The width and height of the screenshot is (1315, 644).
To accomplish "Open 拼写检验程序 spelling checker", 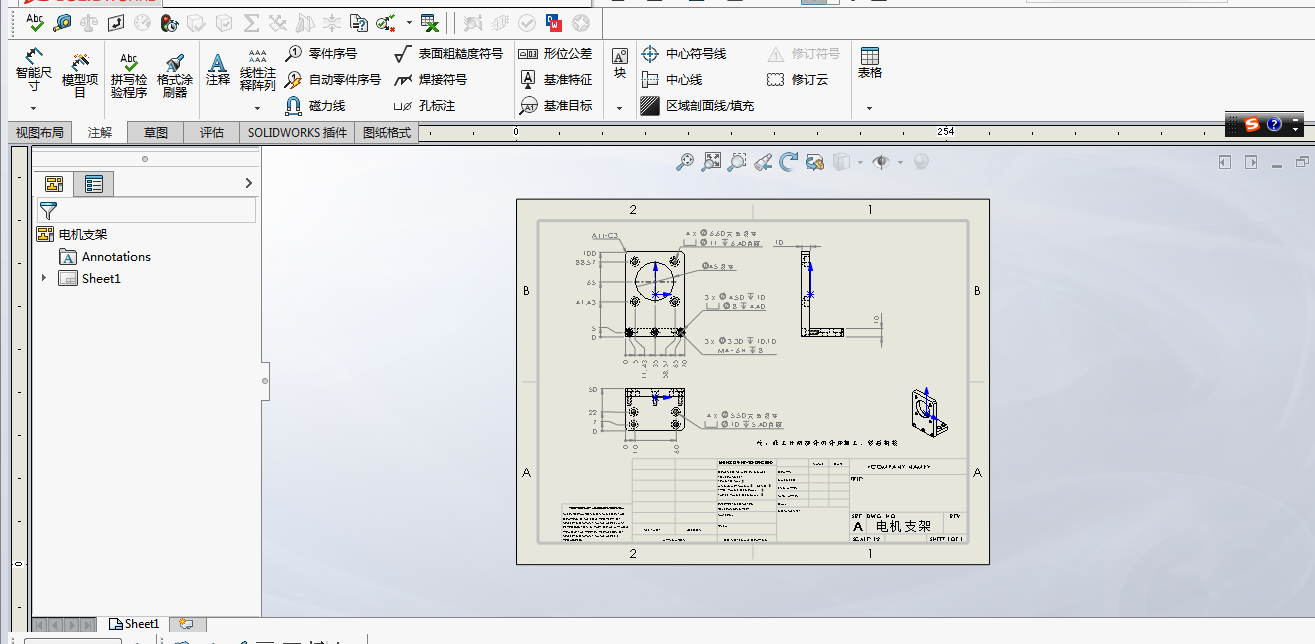I will 129,74.
